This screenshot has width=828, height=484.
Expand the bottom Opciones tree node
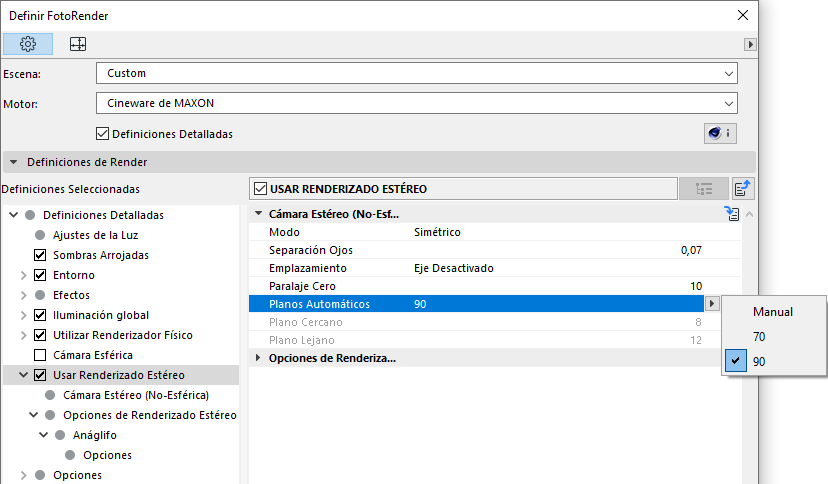23,475
